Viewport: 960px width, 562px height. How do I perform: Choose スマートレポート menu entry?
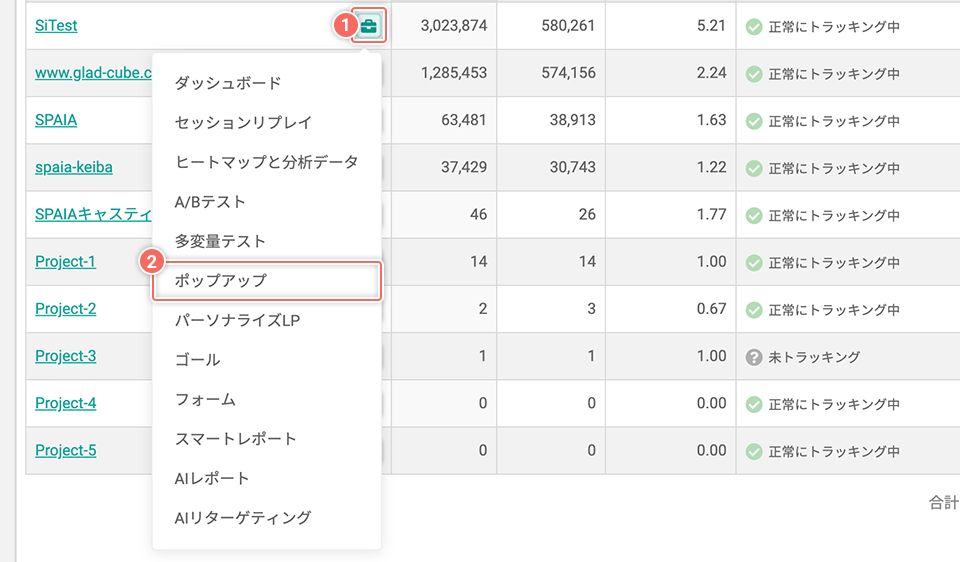click(267, 439)
